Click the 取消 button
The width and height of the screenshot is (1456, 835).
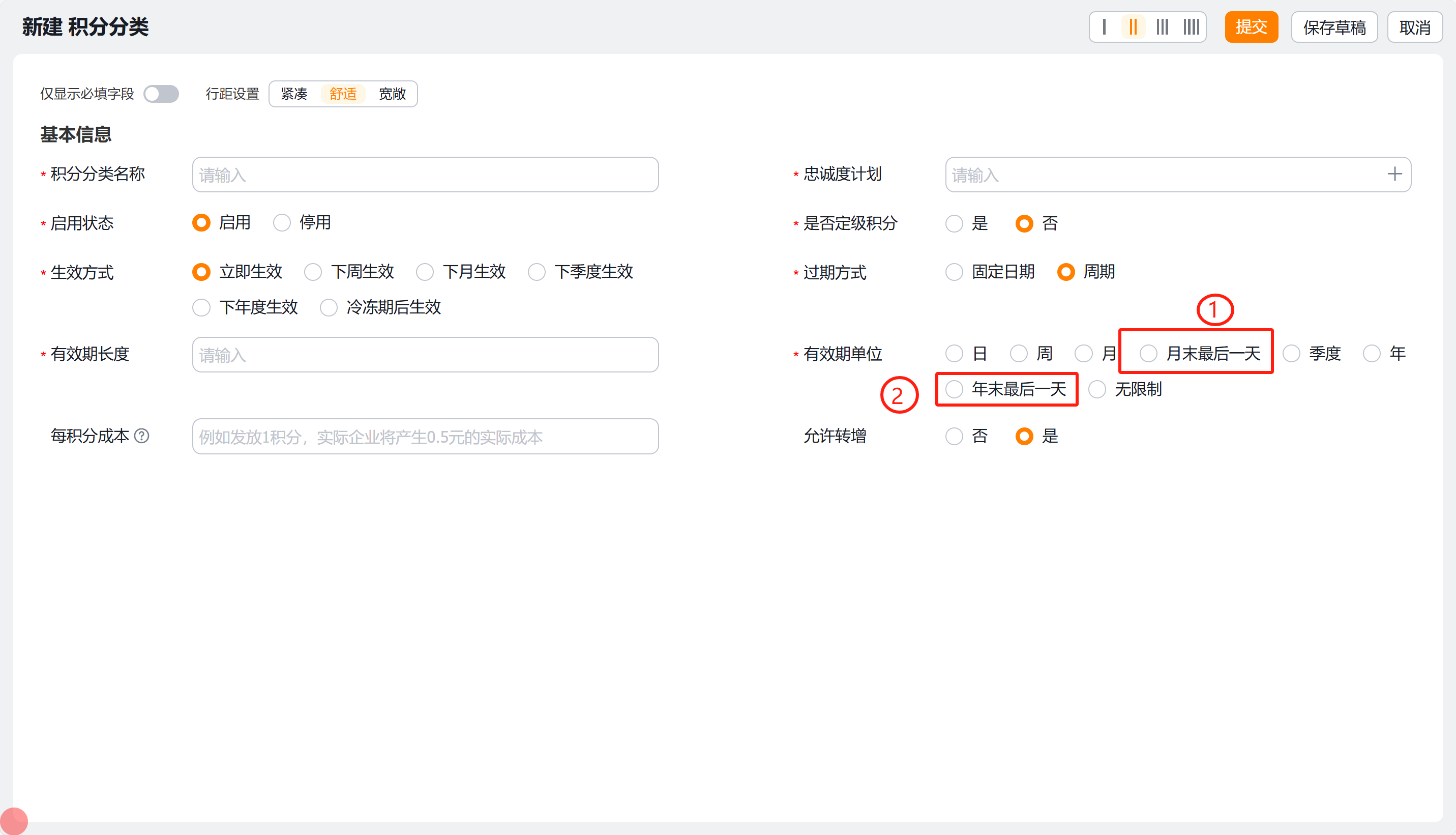click(1414, 27)
